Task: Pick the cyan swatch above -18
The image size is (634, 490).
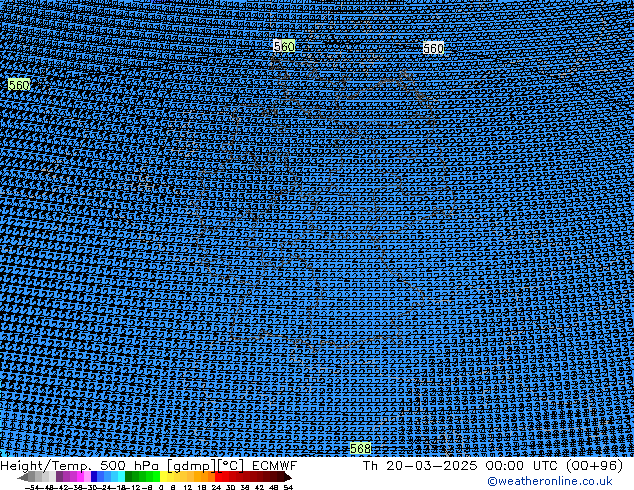Action: pyautogui.click(x=121, y=477)
